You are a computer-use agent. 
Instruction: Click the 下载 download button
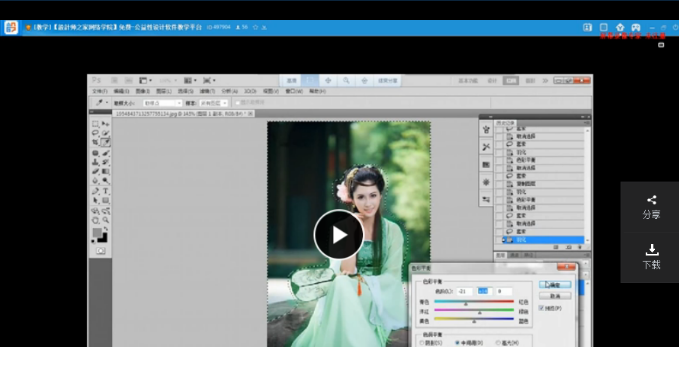651,256
